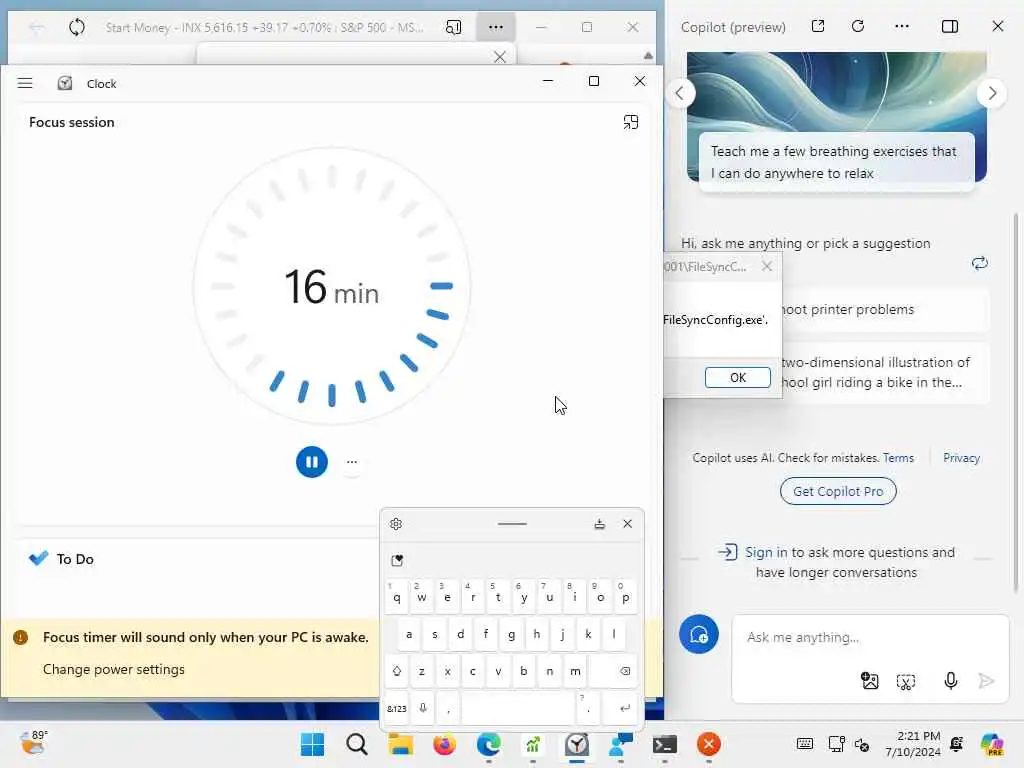Open Copilot in a new tab icon
The image size is (1024, 768).
(x=818, y=26)
